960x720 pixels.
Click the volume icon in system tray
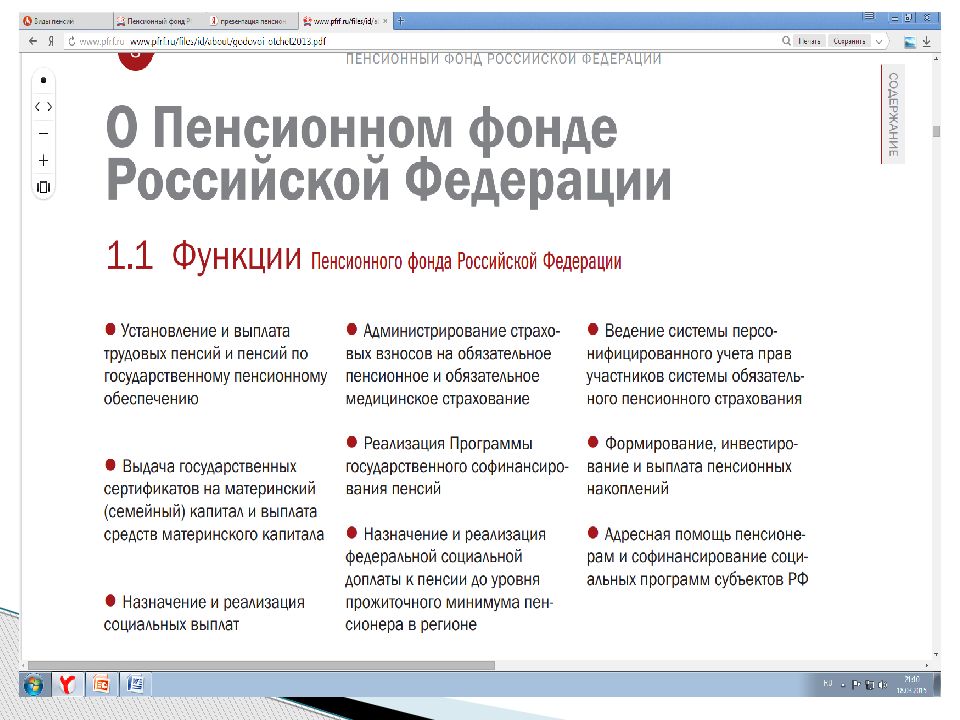pyautogui.click(x=883, y=685)
